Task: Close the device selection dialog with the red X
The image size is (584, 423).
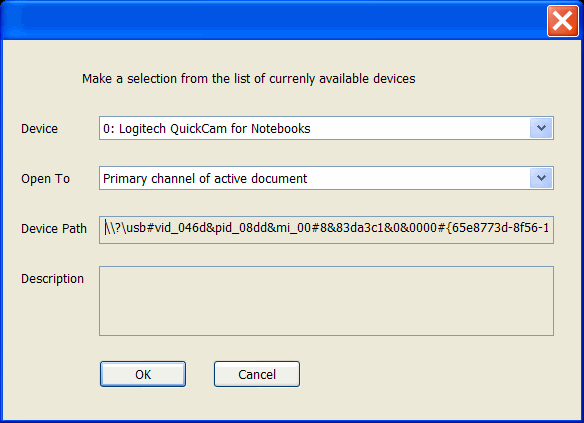Action: [x=562, y=20]
